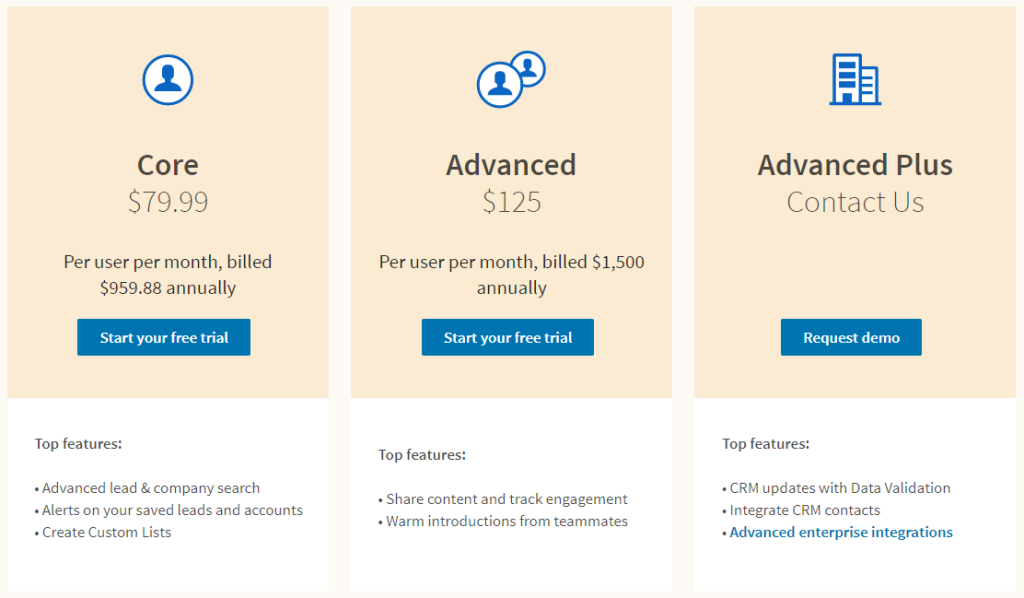Click the building windows graphic above Contact Us
The height and width of the screenshot is (598, 1024).
[x=855, y=78]
